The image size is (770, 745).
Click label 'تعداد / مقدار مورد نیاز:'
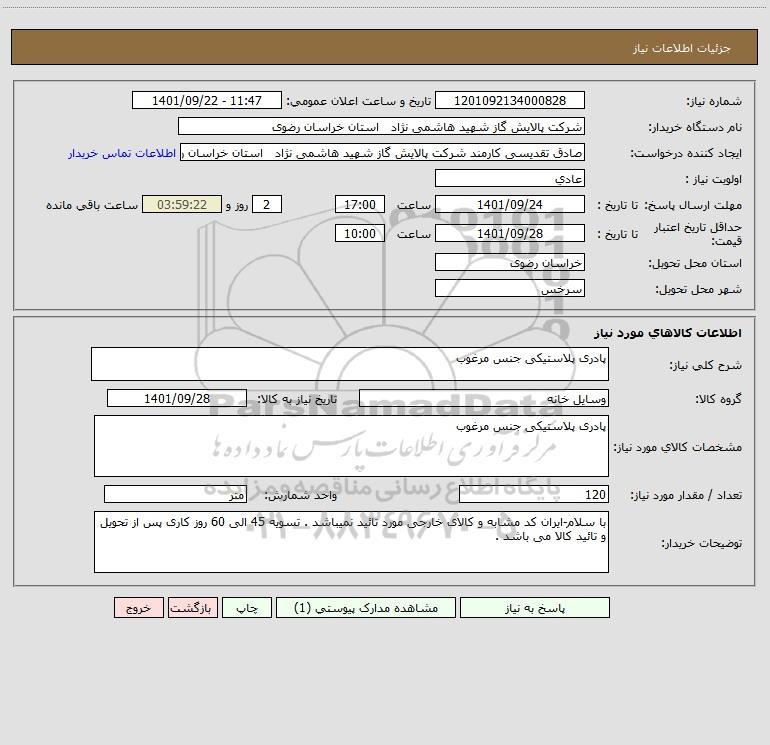point(686,495)
